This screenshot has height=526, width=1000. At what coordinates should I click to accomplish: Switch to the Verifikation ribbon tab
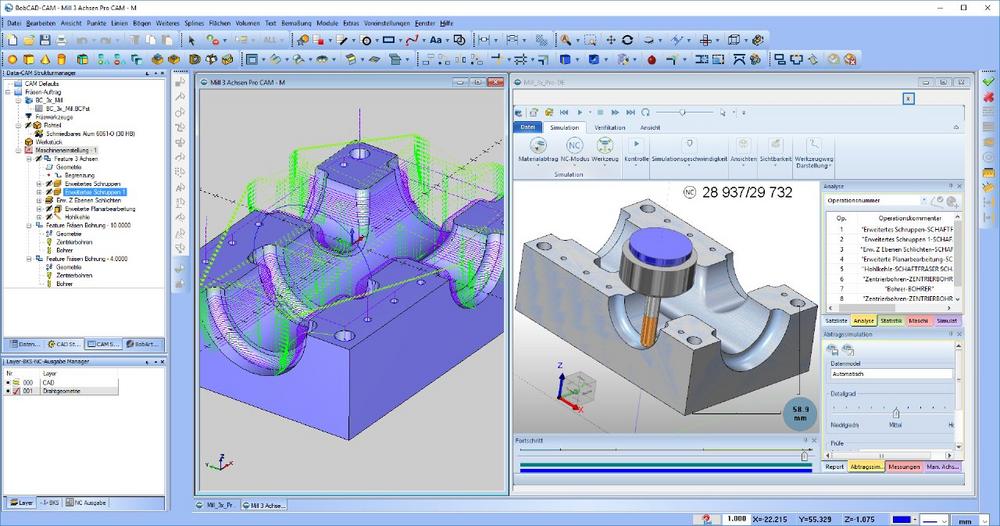(x=610, y=128)
